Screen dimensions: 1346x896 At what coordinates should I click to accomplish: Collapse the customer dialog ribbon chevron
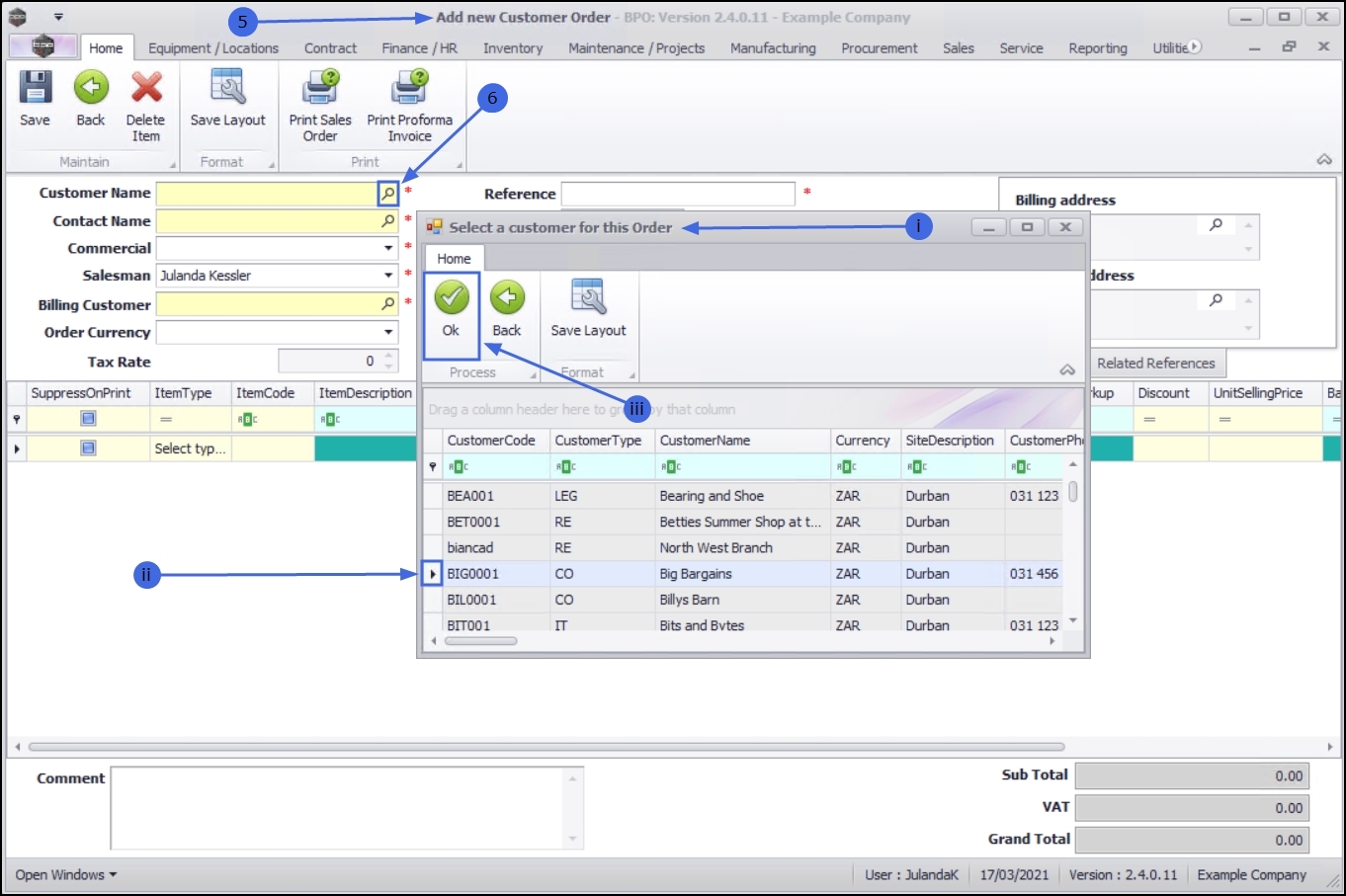[1067, 370]
